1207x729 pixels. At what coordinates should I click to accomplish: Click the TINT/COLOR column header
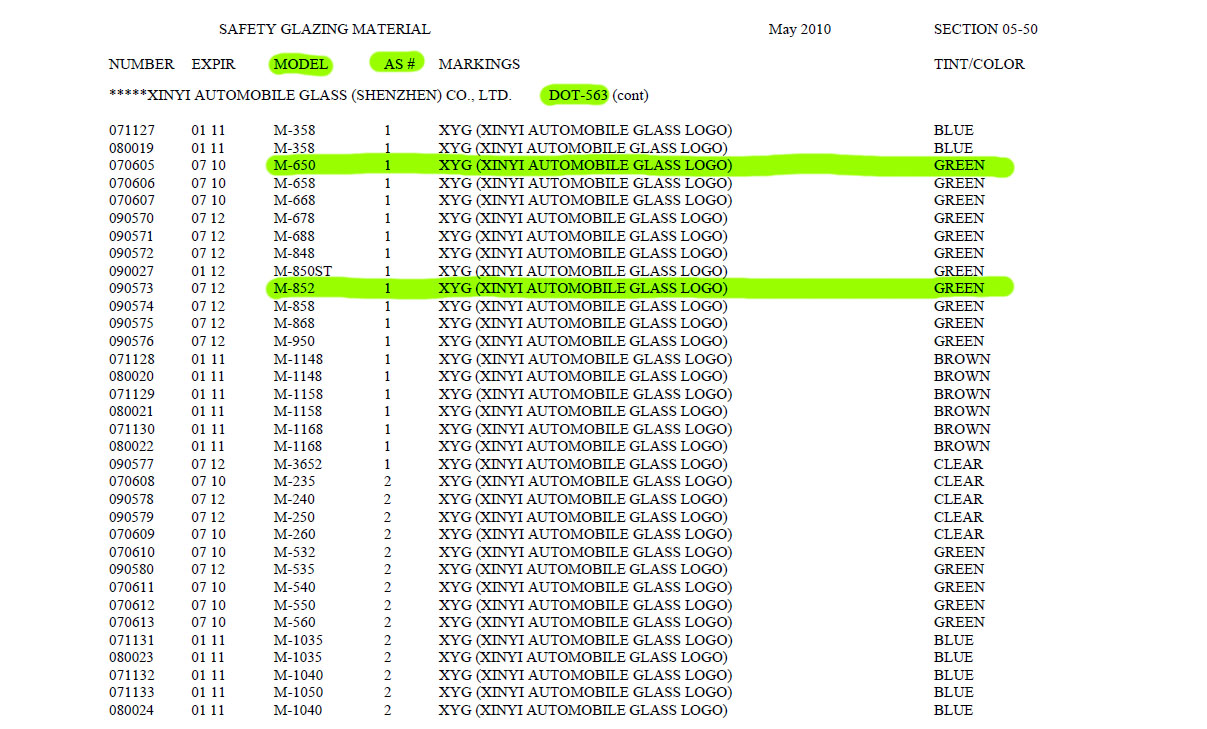(x=979, y=64)
